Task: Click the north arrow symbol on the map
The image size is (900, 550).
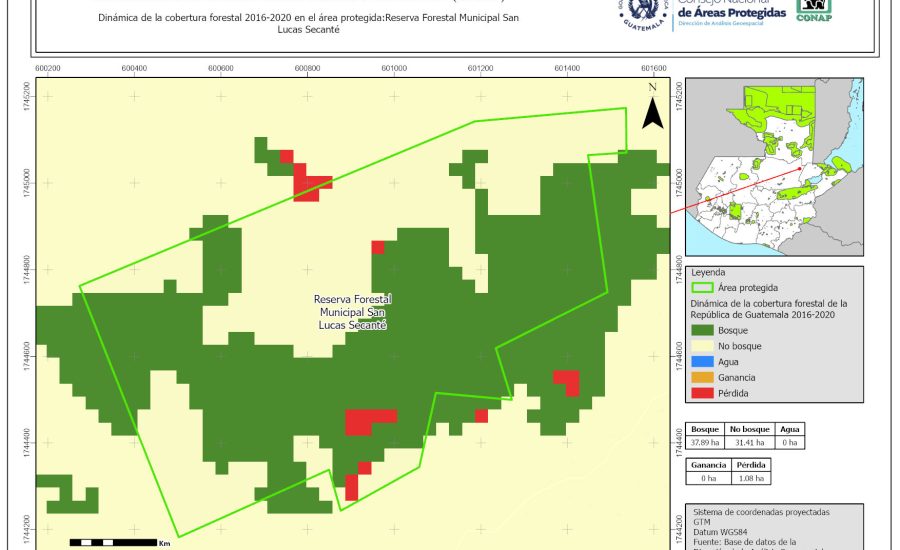Action: point(652,108)
